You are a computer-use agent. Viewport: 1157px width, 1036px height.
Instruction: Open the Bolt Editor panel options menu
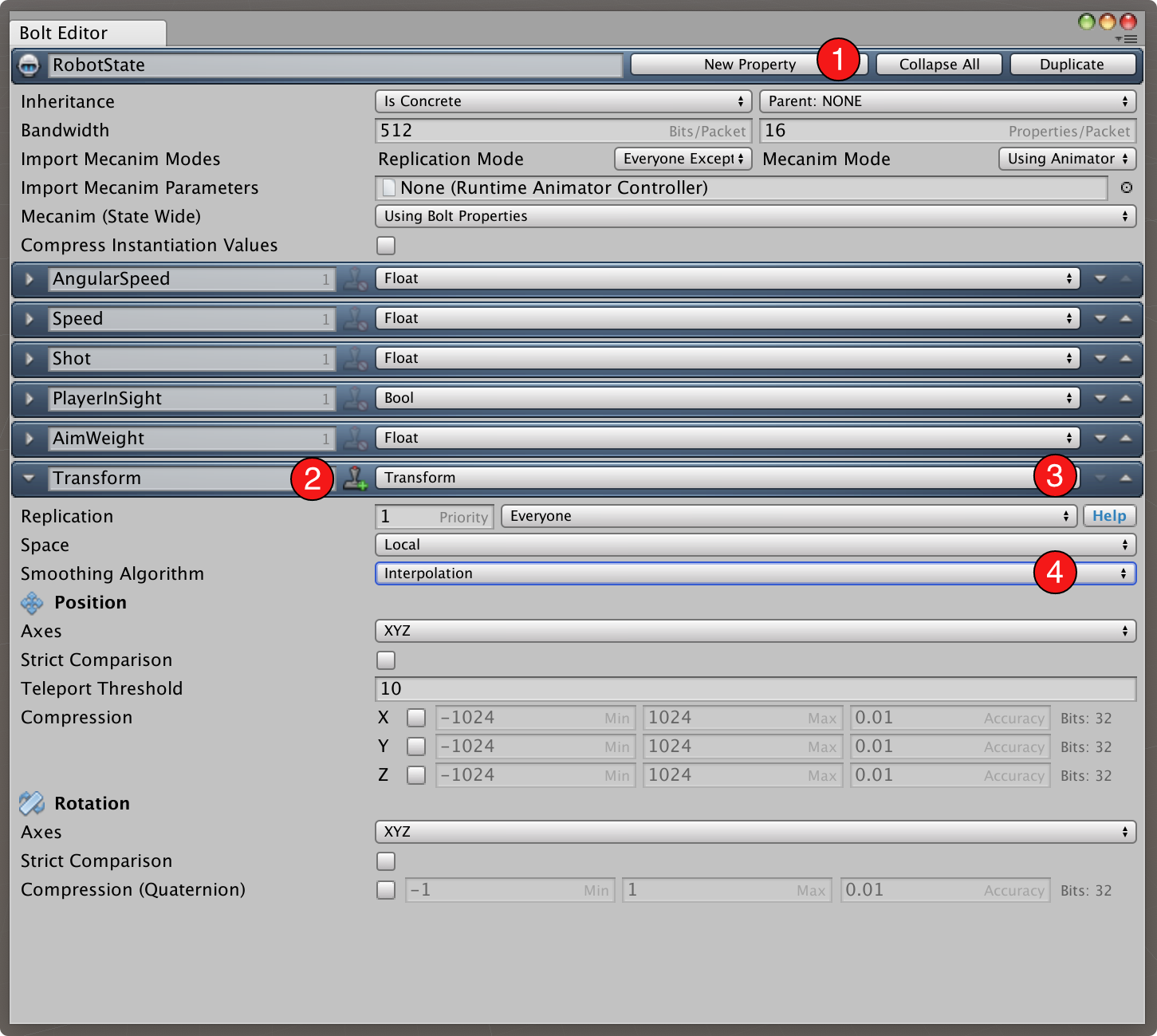click(x=1126, y=38)
